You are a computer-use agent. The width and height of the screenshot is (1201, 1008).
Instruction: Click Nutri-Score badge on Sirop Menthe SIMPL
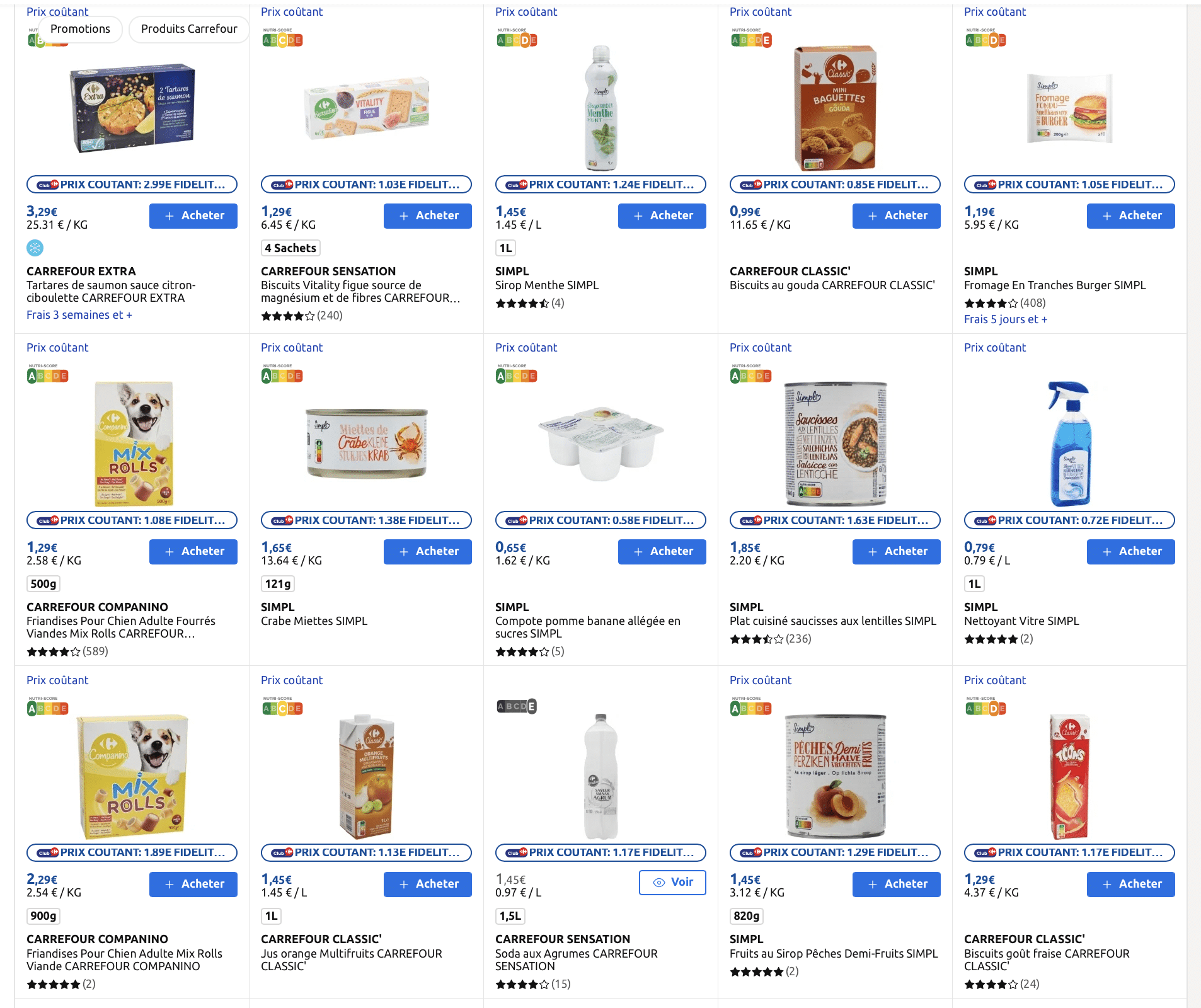pos(517,40)
